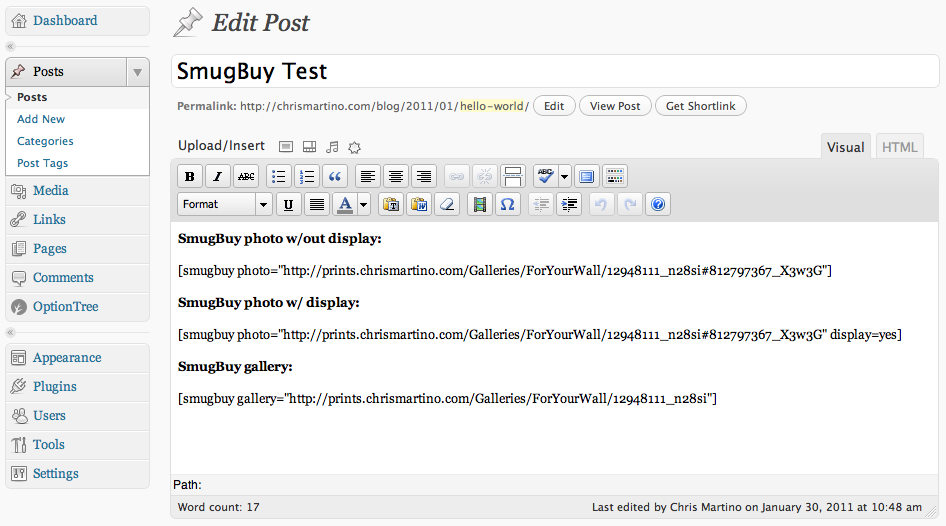Image resolution: width=946 pixels, height=526 pixels.
Task: Toggle the kitchen sink toolbar row
Action: tap(615, 176)
